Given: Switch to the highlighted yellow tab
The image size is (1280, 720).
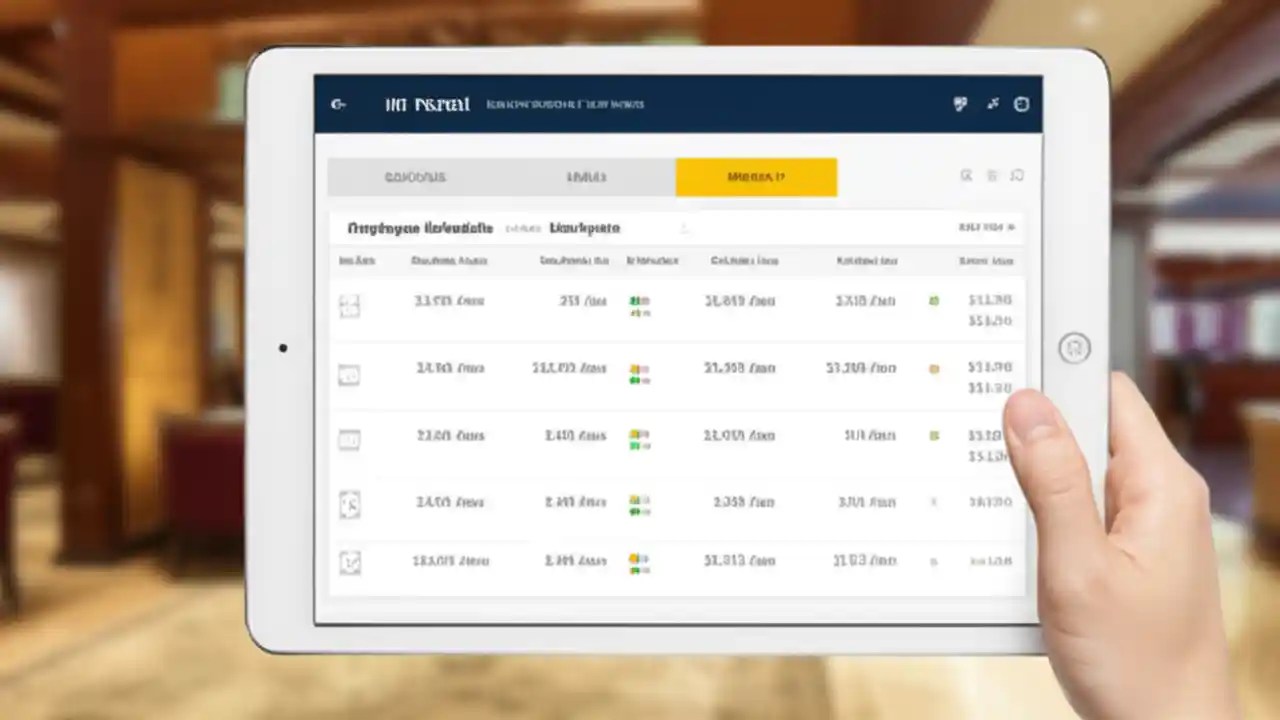Looking at the screenshot, I should point(756,176).
